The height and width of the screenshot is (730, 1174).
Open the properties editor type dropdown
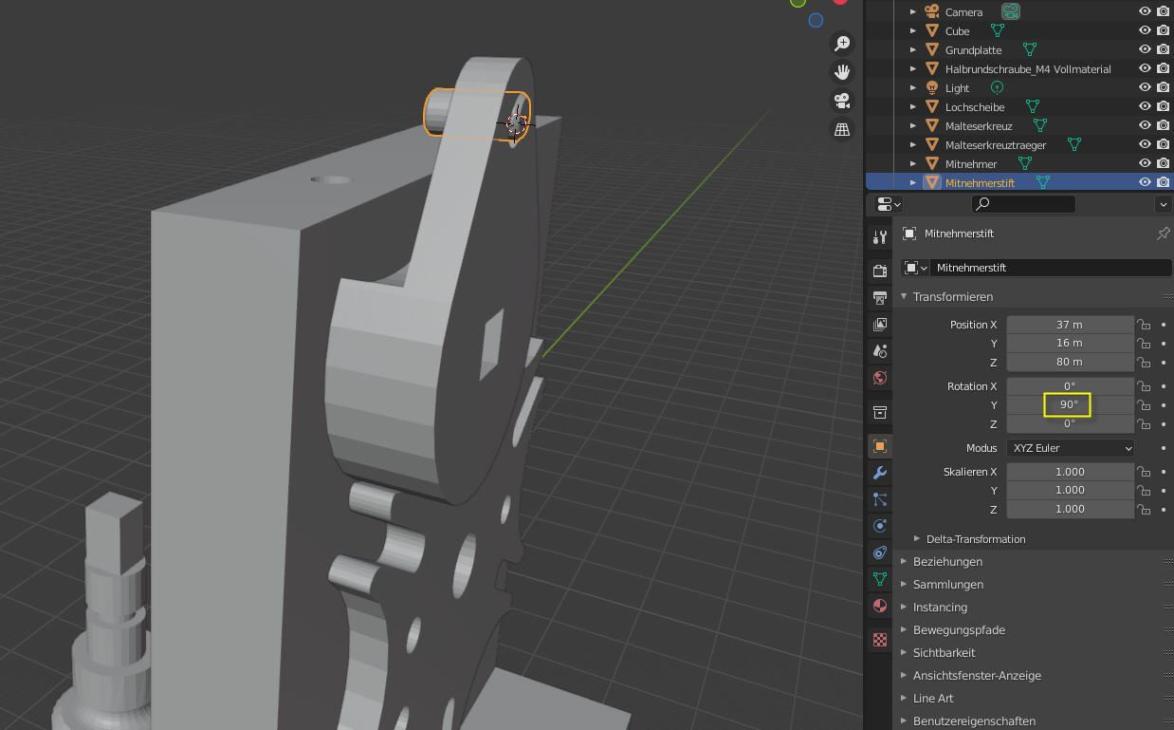(888, 204)
